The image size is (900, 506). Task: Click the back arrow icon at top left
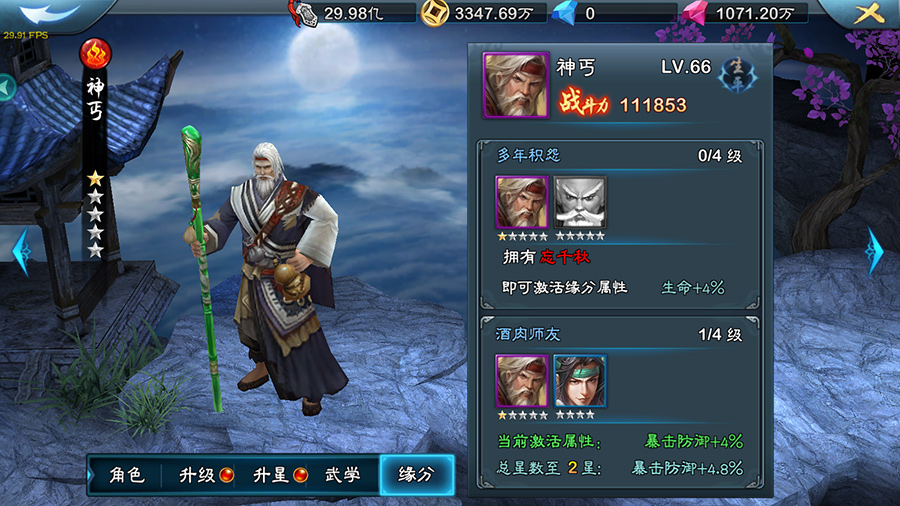[x=49, y=13]
